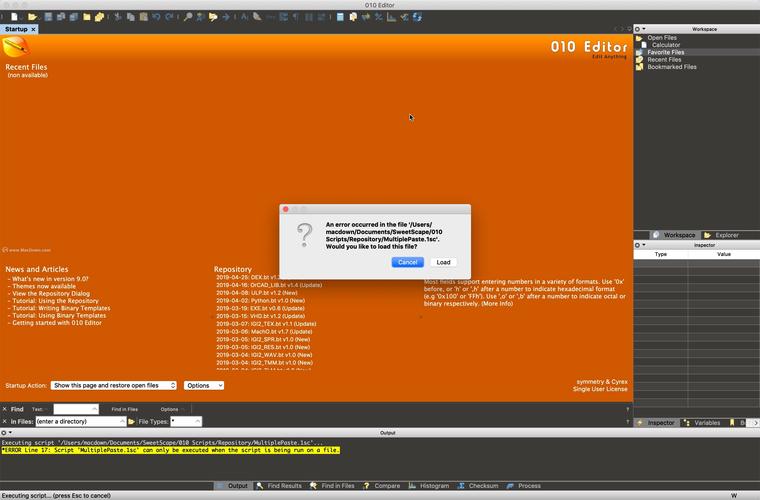Image resolution: width=760 pixels, height=500 pixels.
Task: Expand the File Types dropdown
Action: tap(198, 422)
